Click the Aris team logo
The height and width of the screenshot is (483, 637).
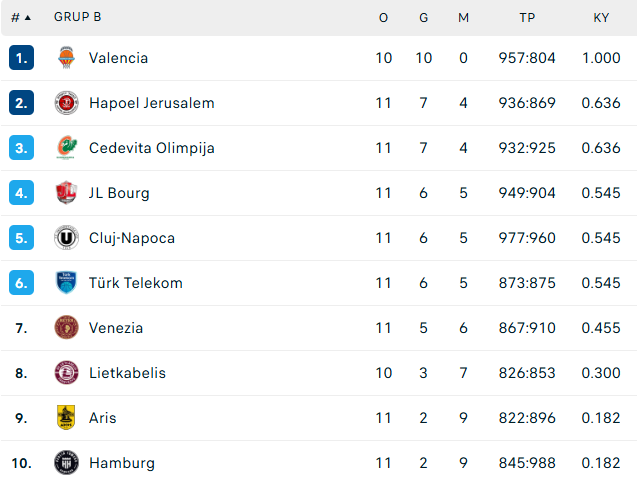point(66,418)
